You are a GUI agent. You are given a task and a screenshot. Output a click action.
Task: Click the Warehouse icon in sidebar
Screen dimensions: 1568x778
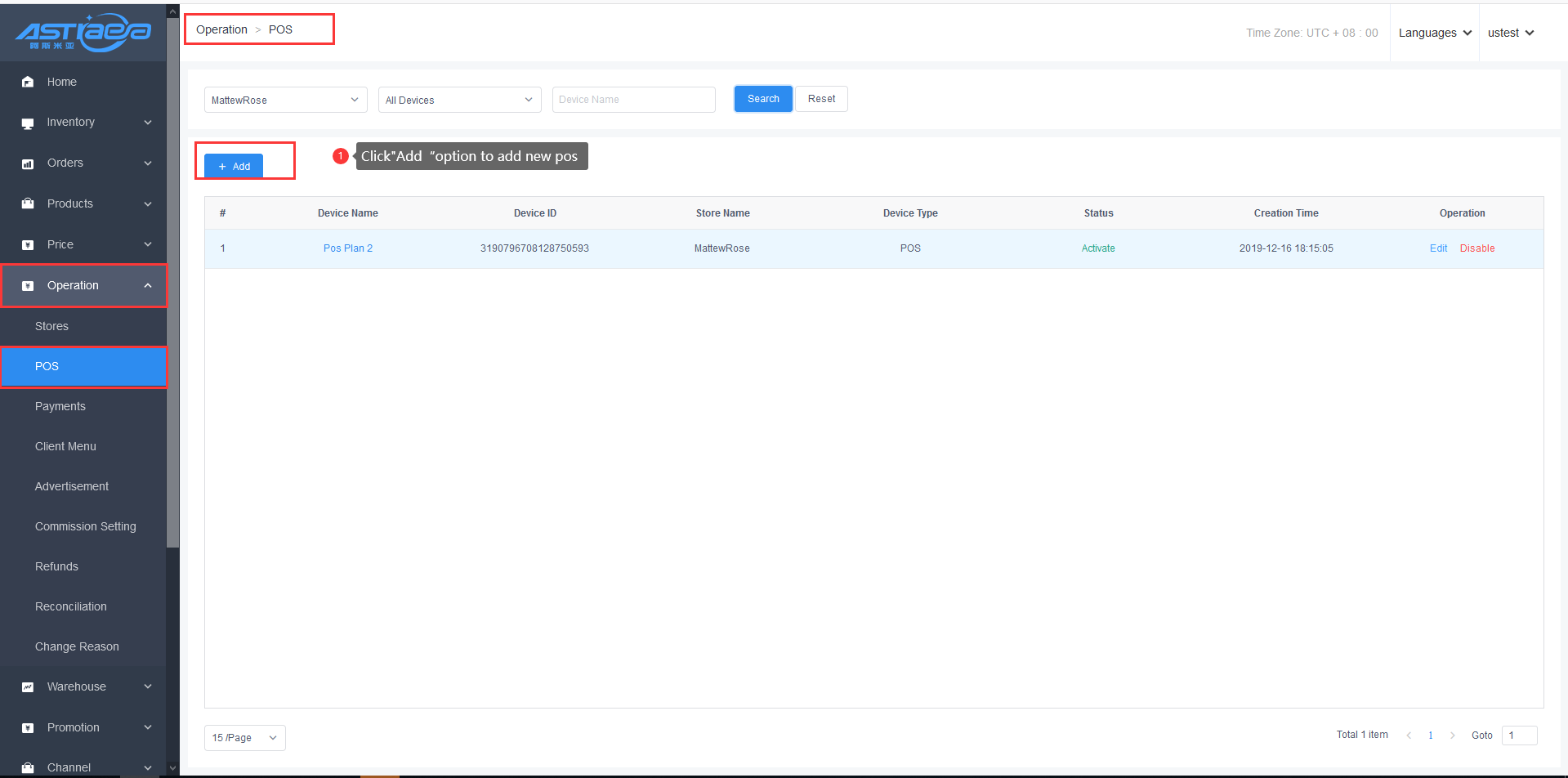(x=28, y=686)
